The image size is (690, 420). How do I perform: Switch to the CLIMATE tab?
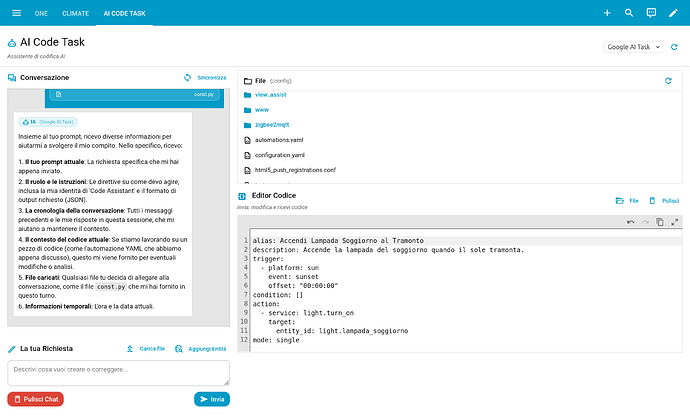75,14
